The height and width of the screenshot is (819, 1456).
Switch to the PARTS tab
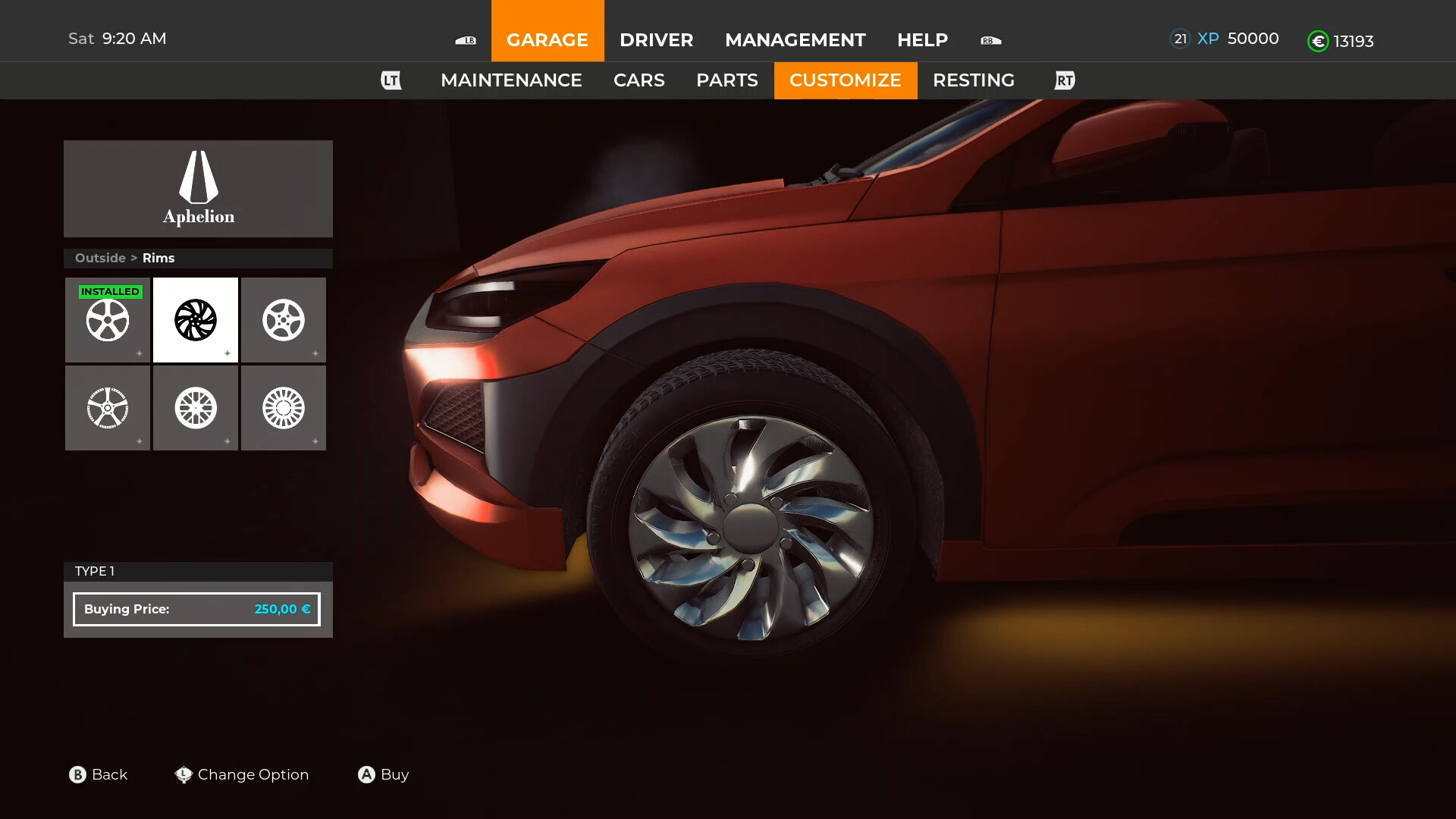coord(726,80)
